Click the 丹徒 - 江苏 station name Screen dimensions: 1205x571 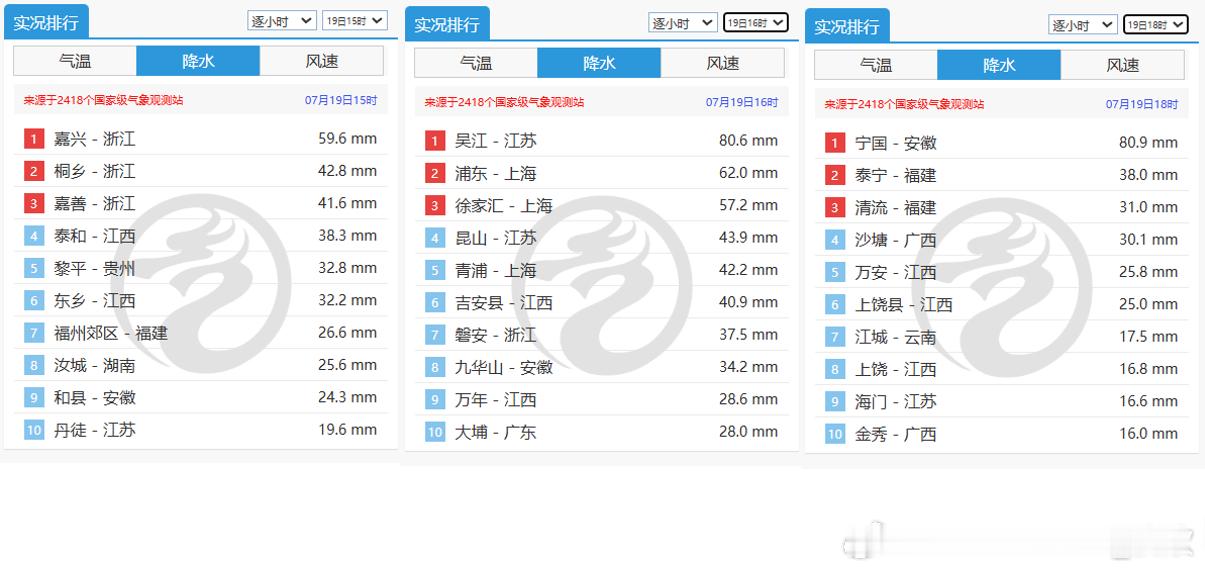coord(94,430)
